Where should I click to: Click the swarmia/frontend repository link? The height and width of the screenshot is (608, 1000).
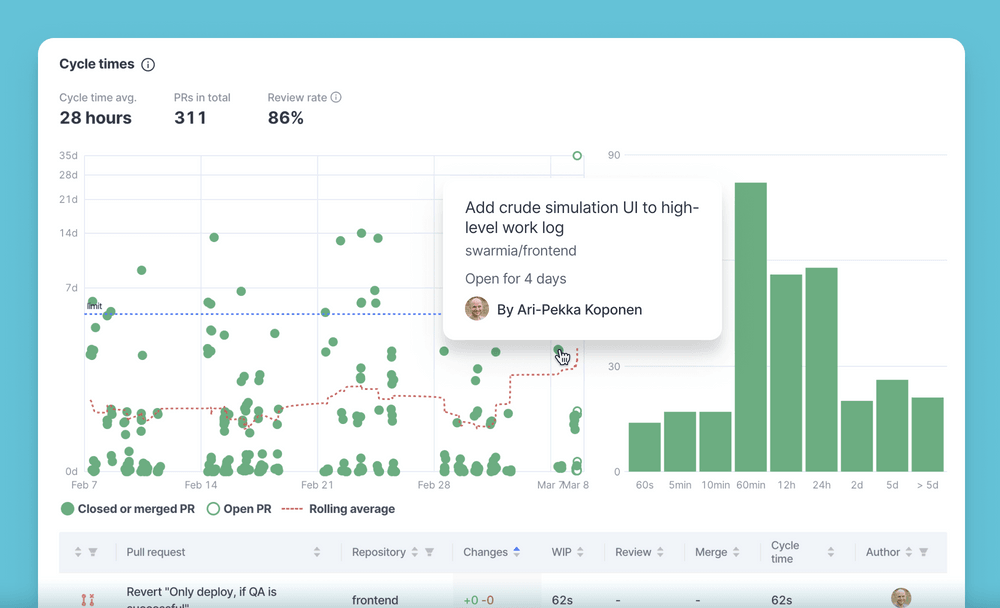pos(521,251)
